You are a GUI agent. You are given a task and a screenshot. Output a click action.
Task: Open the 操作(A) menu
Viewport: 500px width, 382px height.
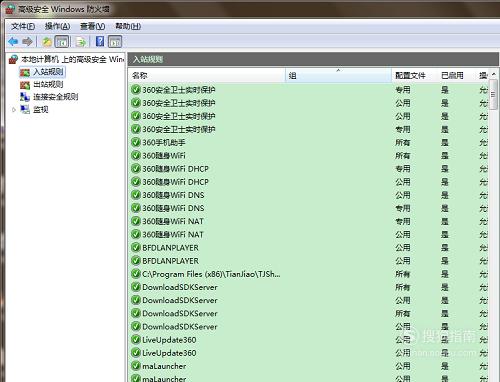(x=57, y=26)
